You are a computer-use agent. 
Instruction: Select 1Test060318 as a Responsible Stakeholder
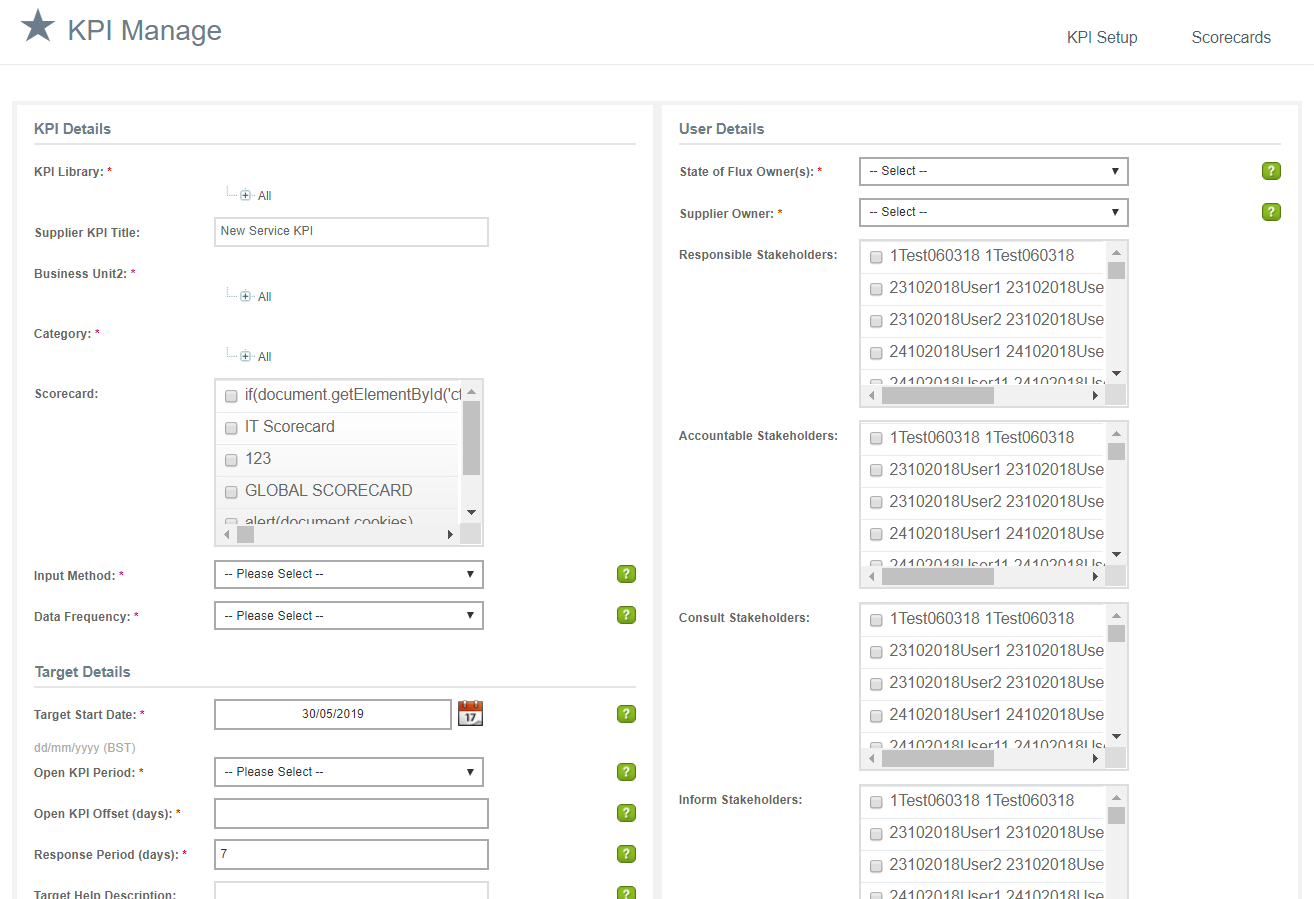tap(876, 256)
